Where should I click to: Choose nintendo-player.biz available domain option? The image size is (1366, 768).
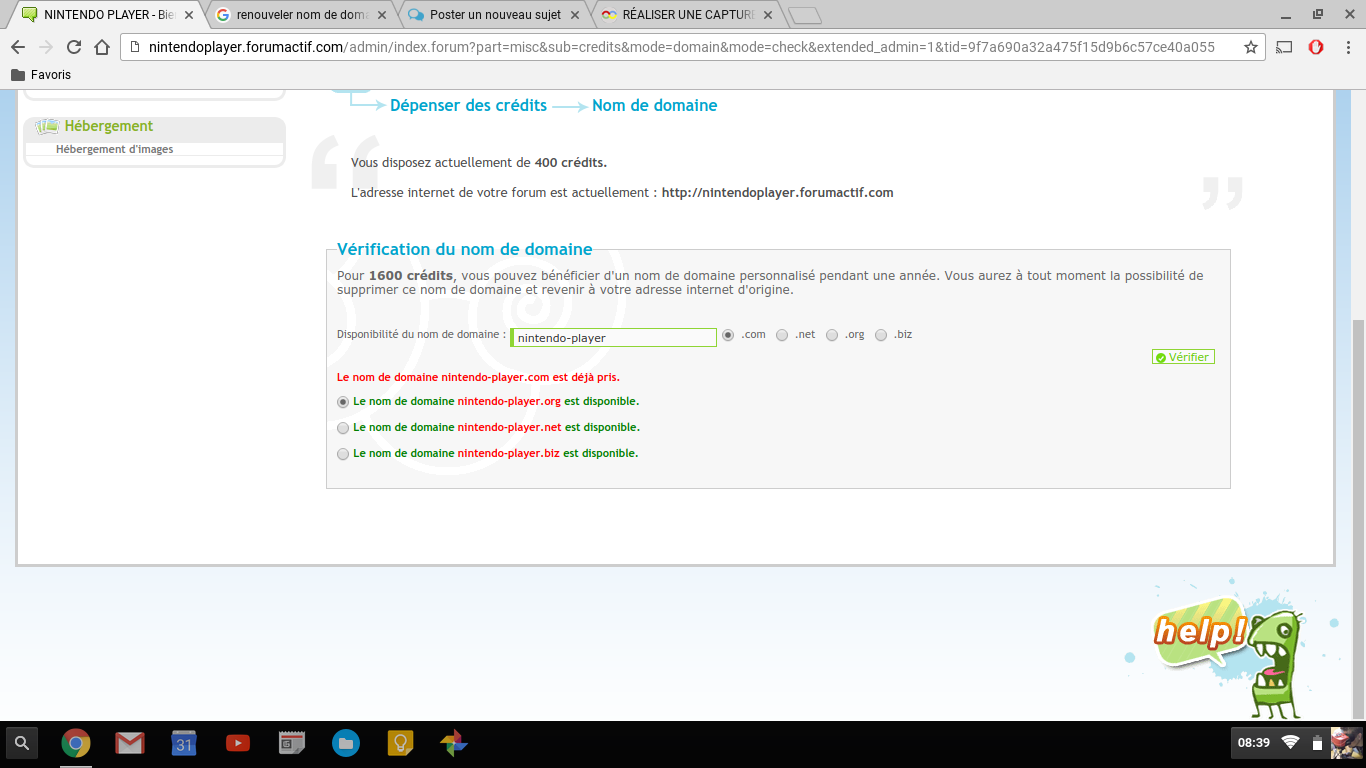tap(344, 454)
